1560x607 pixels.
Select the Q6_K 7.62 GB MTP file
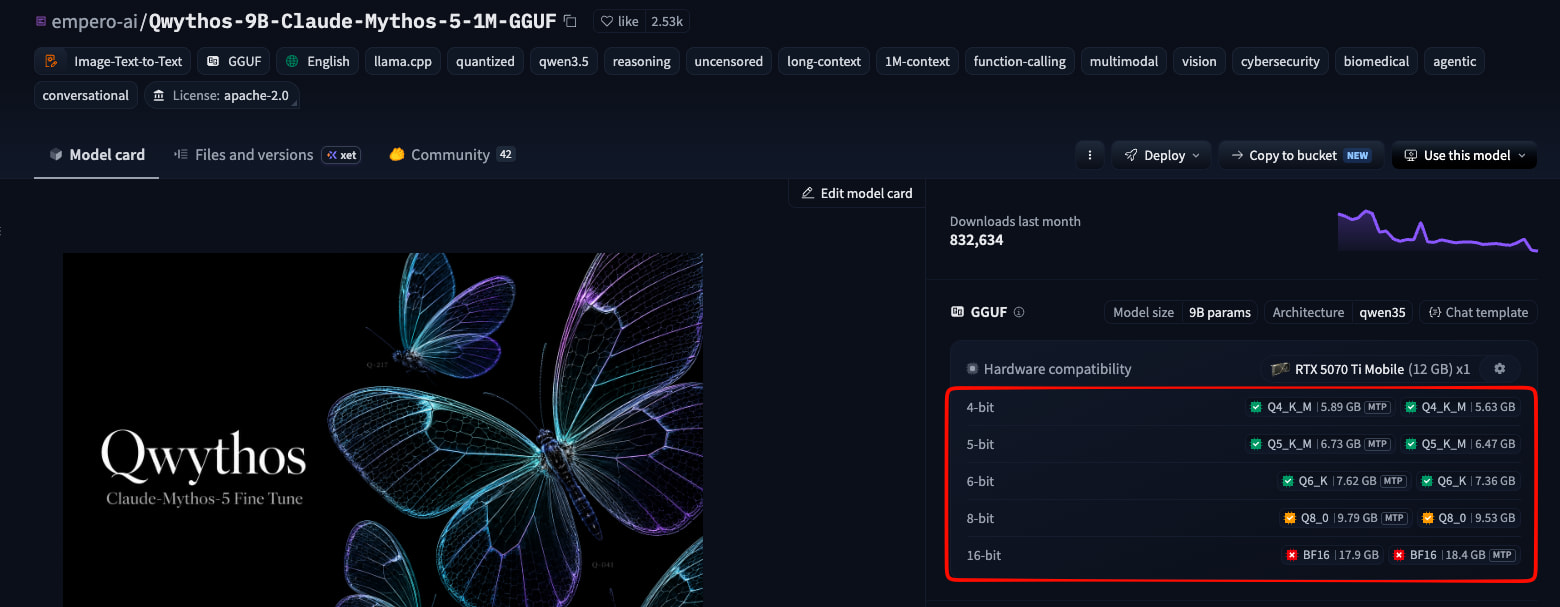(x=1345, y=481)
